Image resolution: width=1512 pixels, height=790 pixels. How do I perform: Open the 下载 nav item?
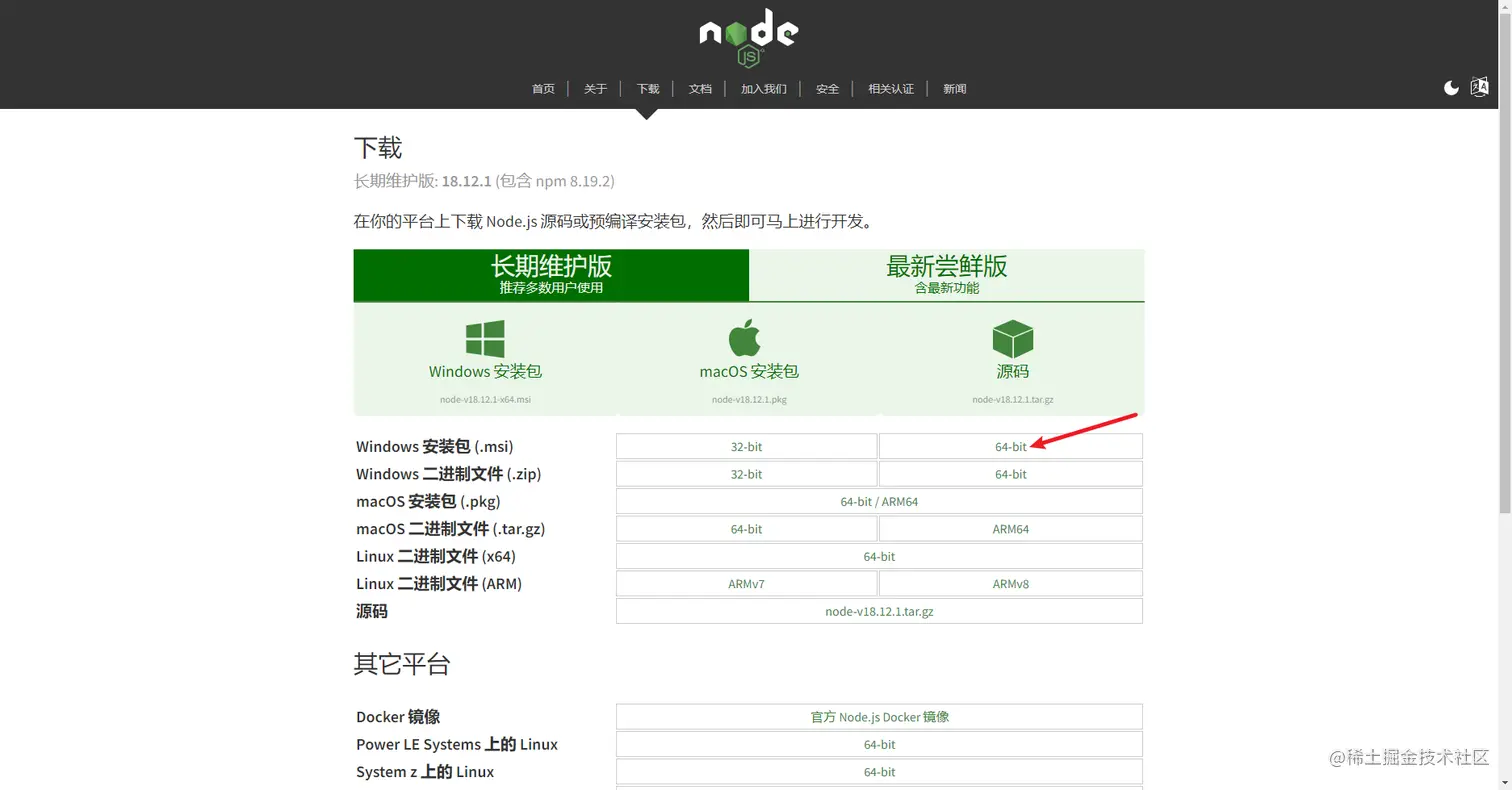coord(647,89)
